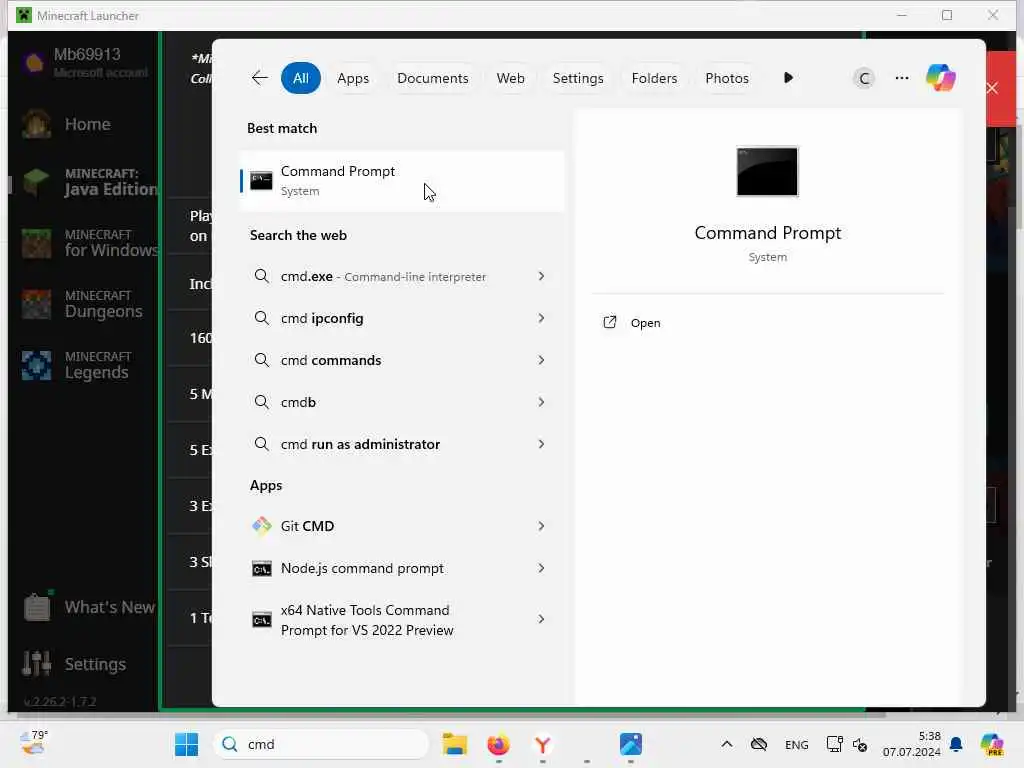
Task: Click the red close X behind search panel
Action: point(993,88)
